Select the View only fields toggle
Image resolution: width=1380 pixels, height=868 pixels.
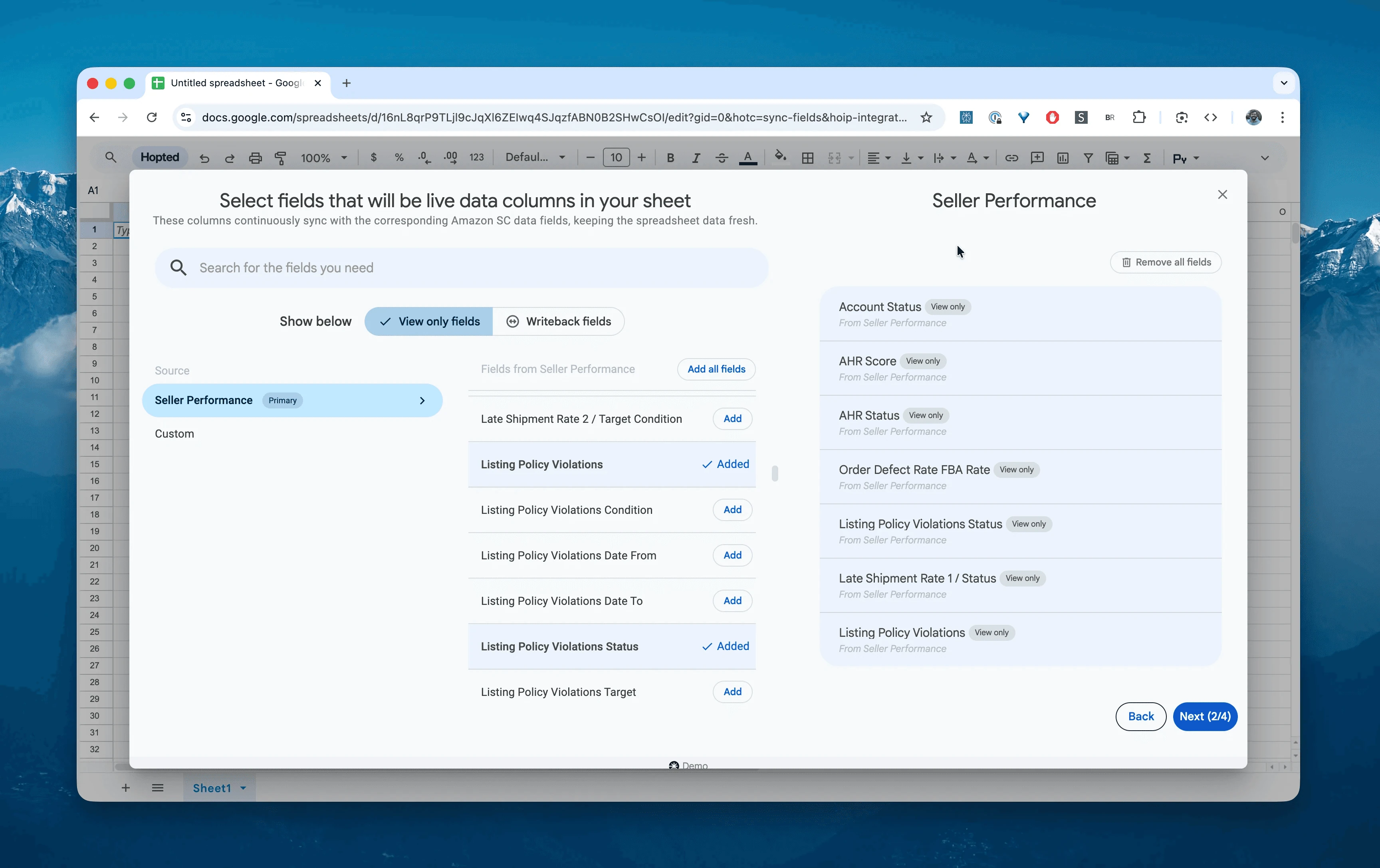coord(429,321)
